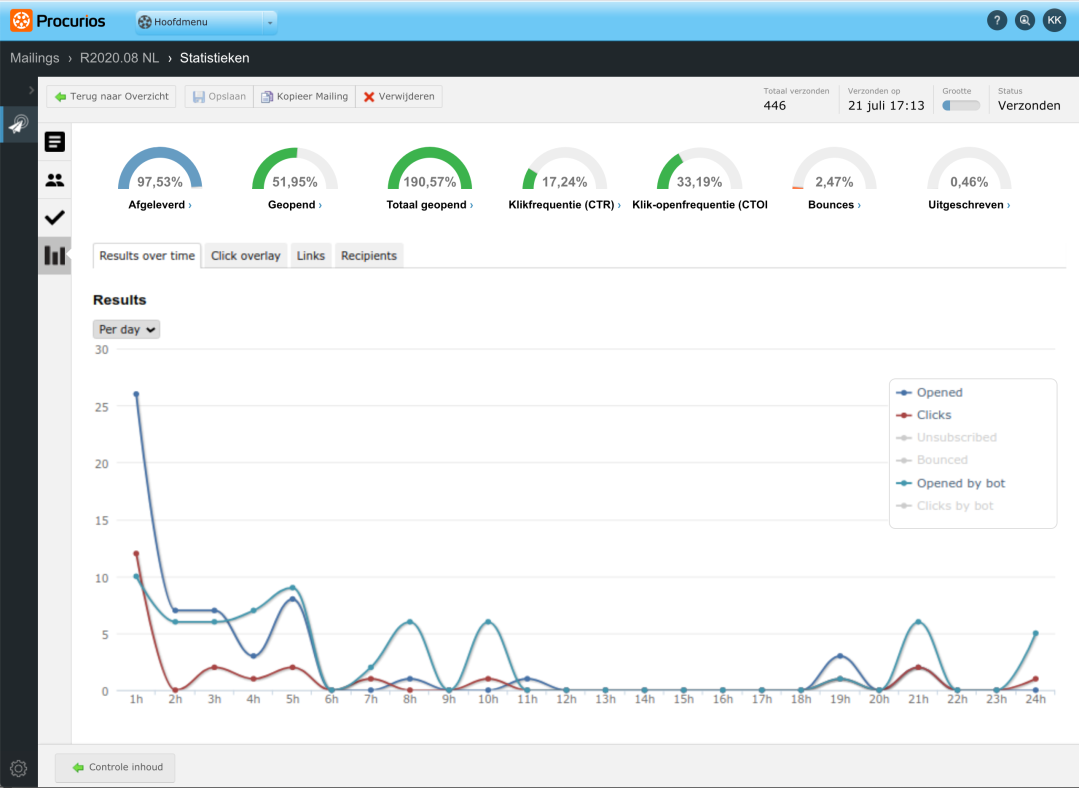Open the Per day interval dropdown
The image size is (1079, 788).
(127, 330)
